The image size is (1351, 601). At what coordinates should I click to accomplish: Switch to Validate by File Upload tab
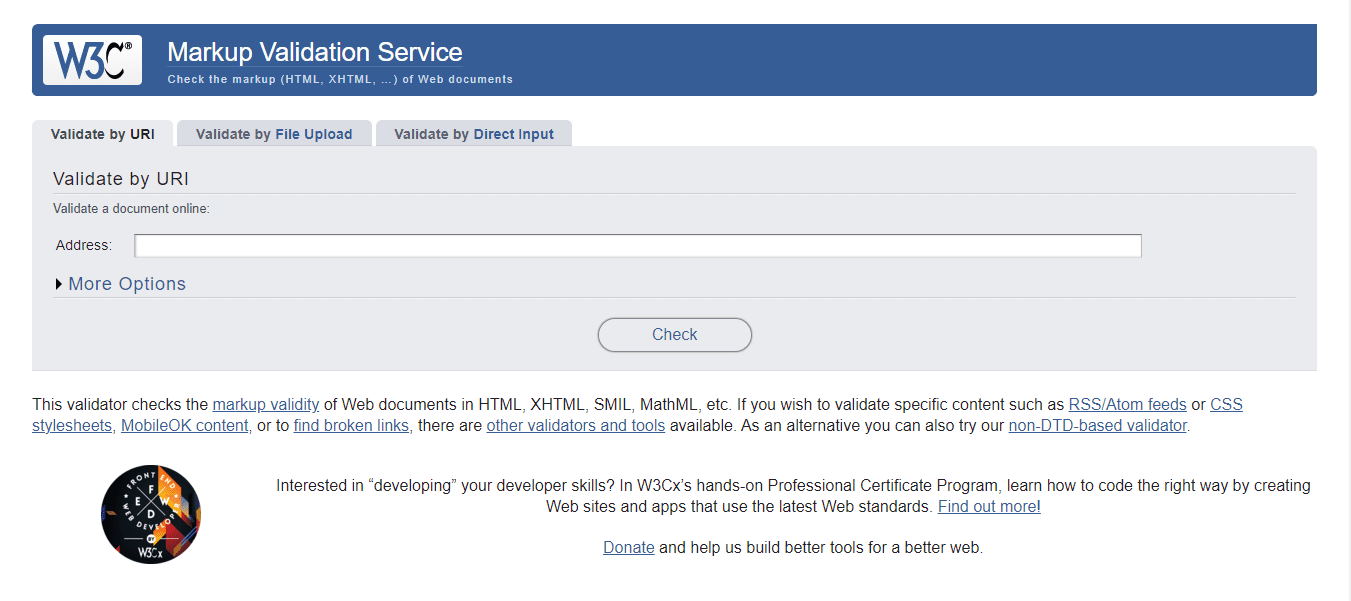274,134
